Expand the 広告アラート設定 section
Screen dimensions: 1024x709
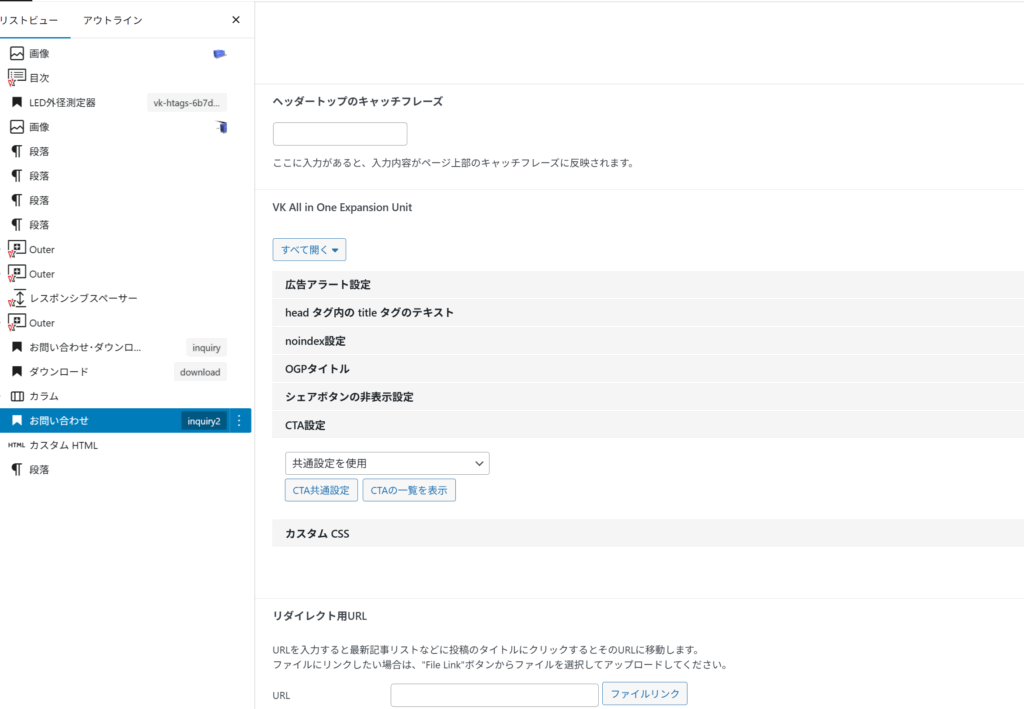pos(648,285)
